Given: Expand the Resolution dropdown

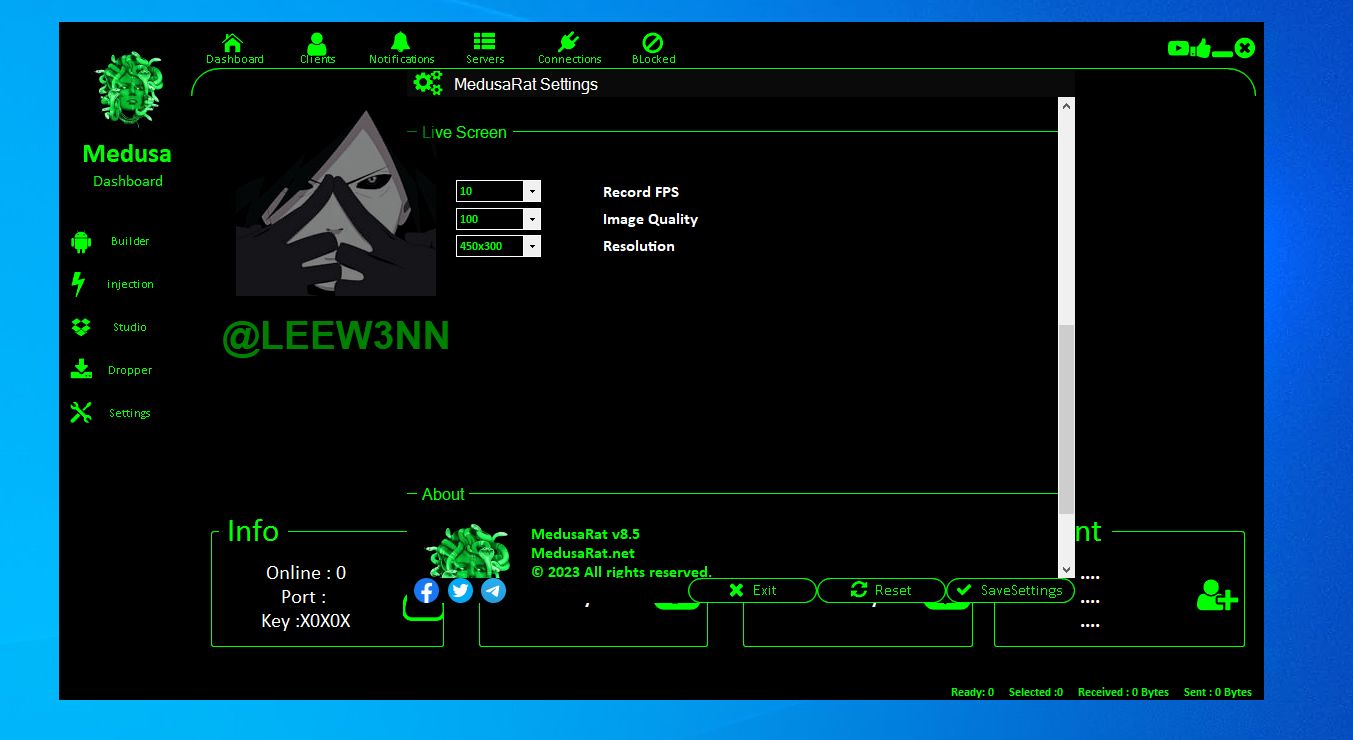Looking at the screenshot, I should (x=532, y=246).
